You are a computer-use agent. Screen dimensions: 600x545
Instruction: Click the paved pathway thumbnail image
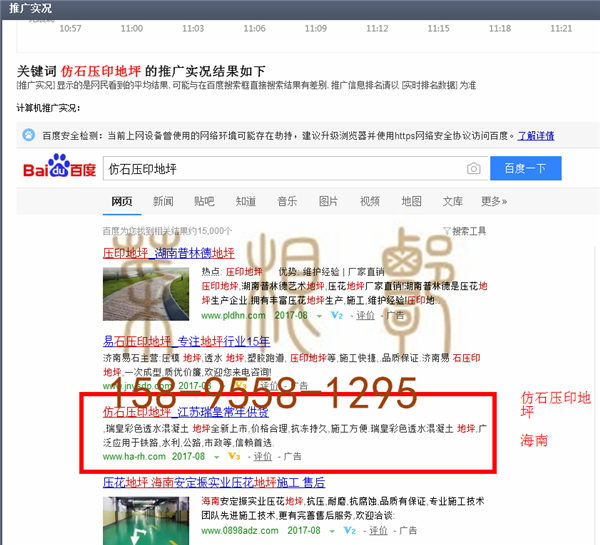click(x=146, y=294)
